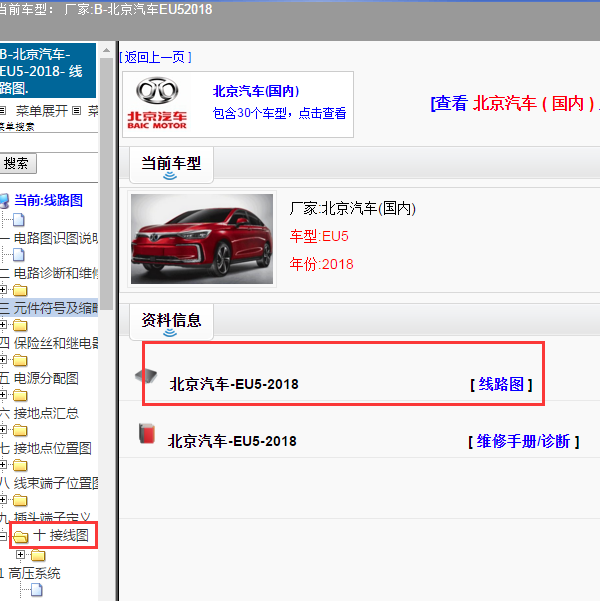Screen dimensions: 600x601
Task: Click '北京汽车-EU5-2018' in the 维修手册 row
Action: 232,441
